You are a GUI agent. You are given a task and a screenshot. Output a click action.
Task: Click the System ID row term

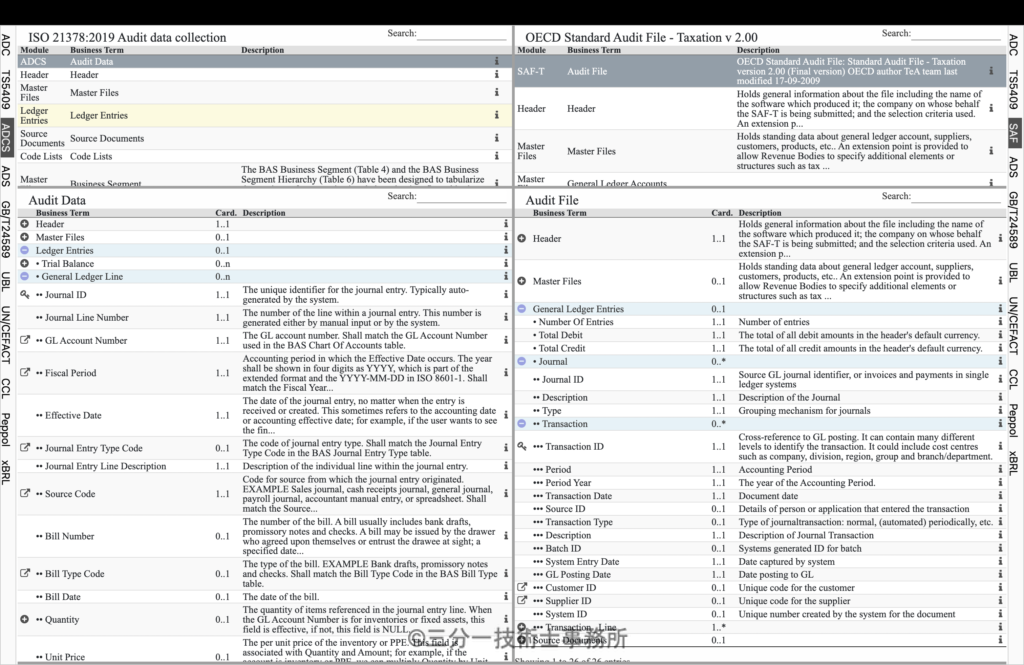566,614
